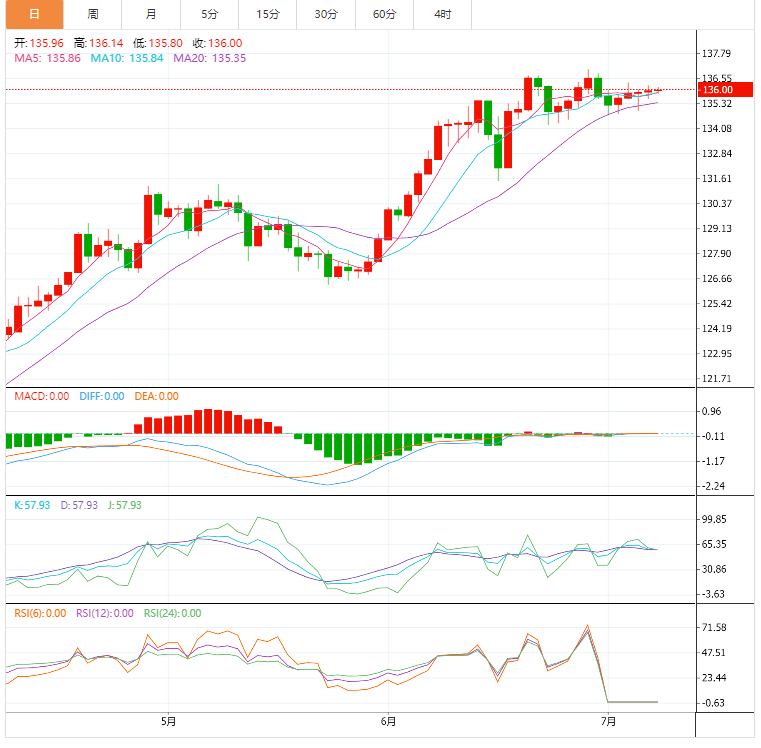This screenshot has height=748, width=761.
Task: Select the 周 weekly chart tab
Action: 93,14
